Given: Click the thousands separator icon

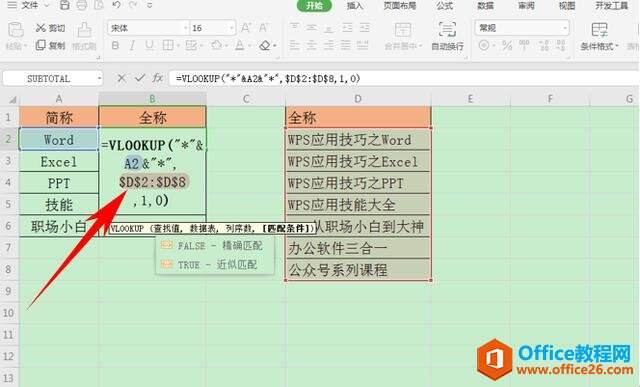Looking at the screenshot, I should point(524,45).
